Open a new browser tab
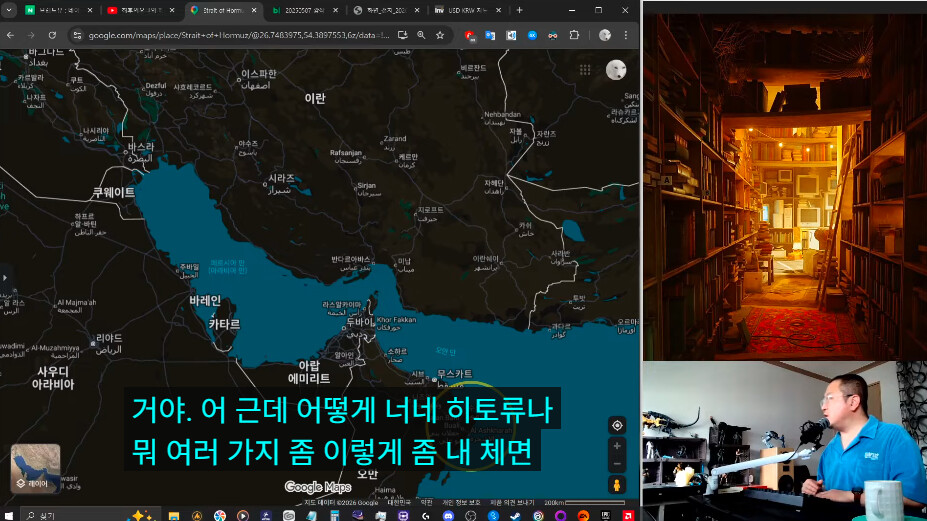The image size is (927, 521). (x=519, y=10)
